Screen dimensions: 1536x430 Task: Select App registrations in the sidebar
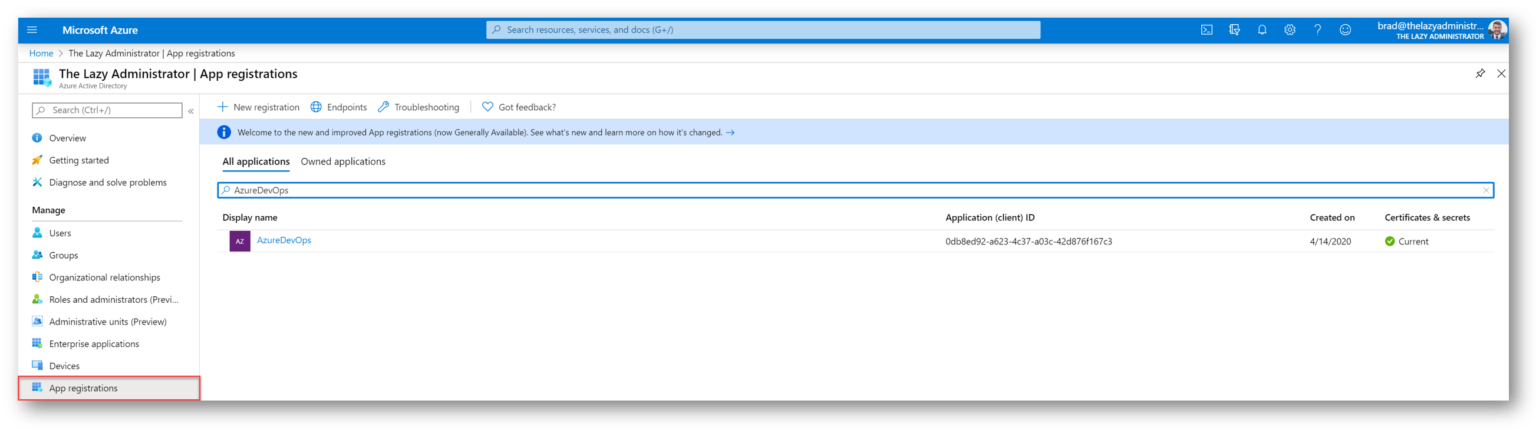[x=109, y=388]
